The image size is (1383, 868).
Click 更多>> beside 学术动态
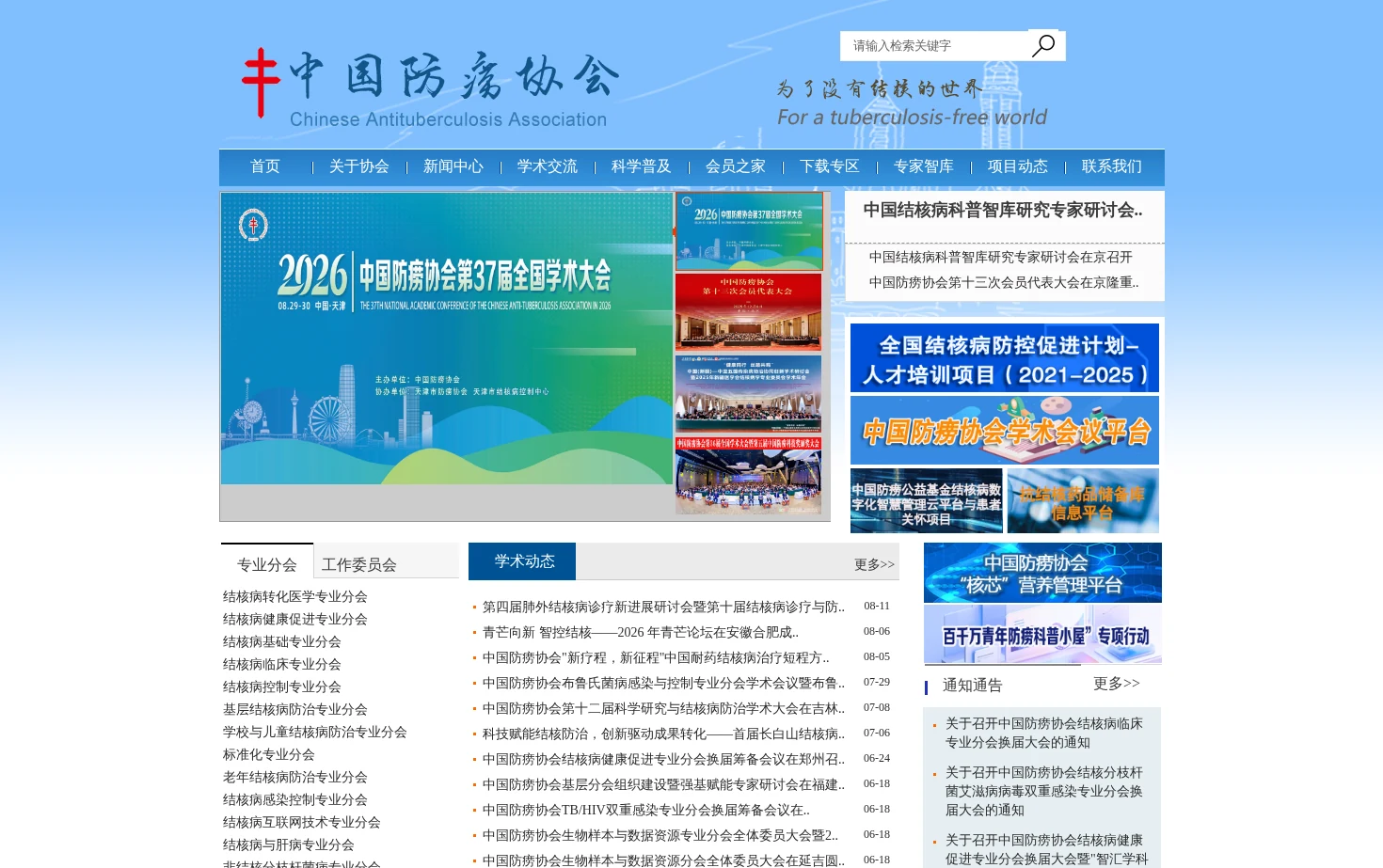click(x=874, y=564)
